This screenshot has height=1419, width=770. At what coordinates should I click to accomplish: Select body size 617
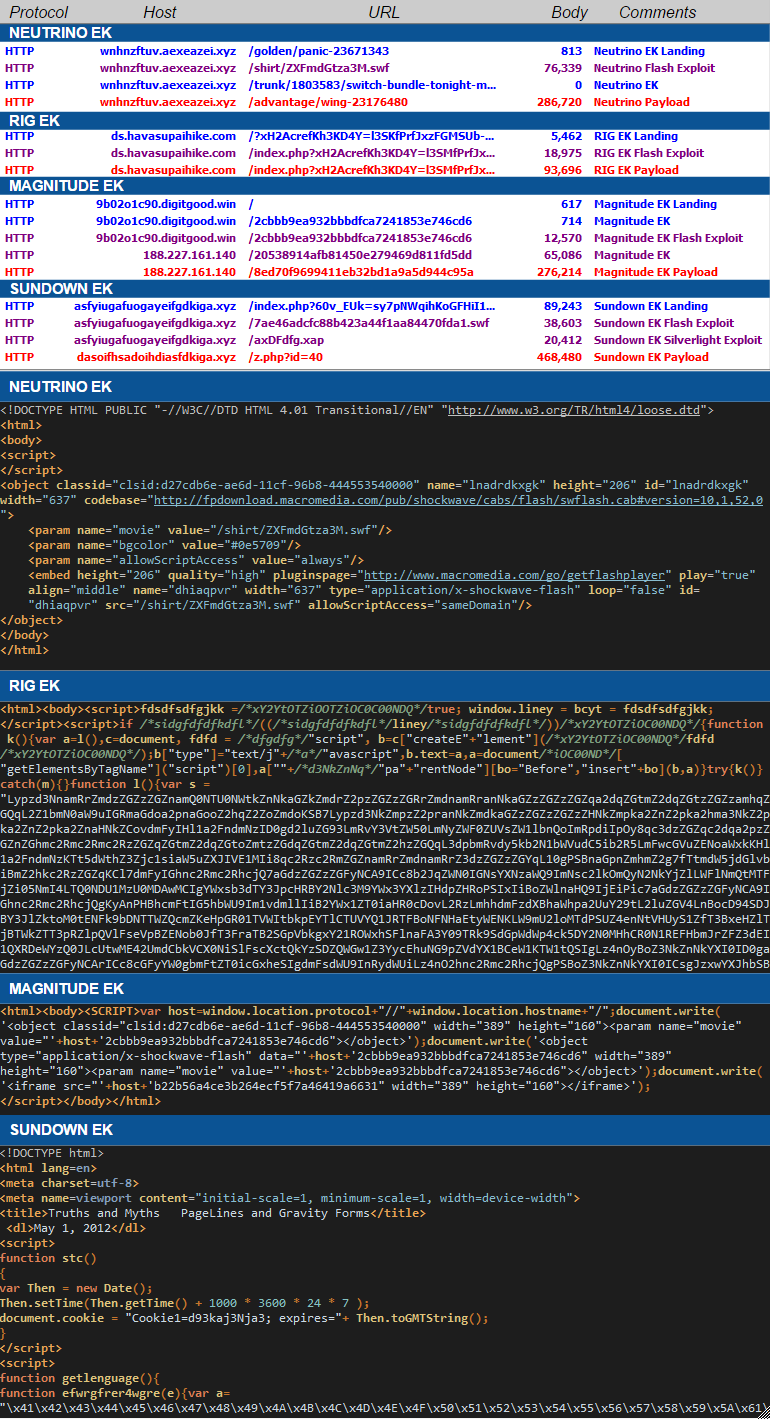click(x=571, y=204)
